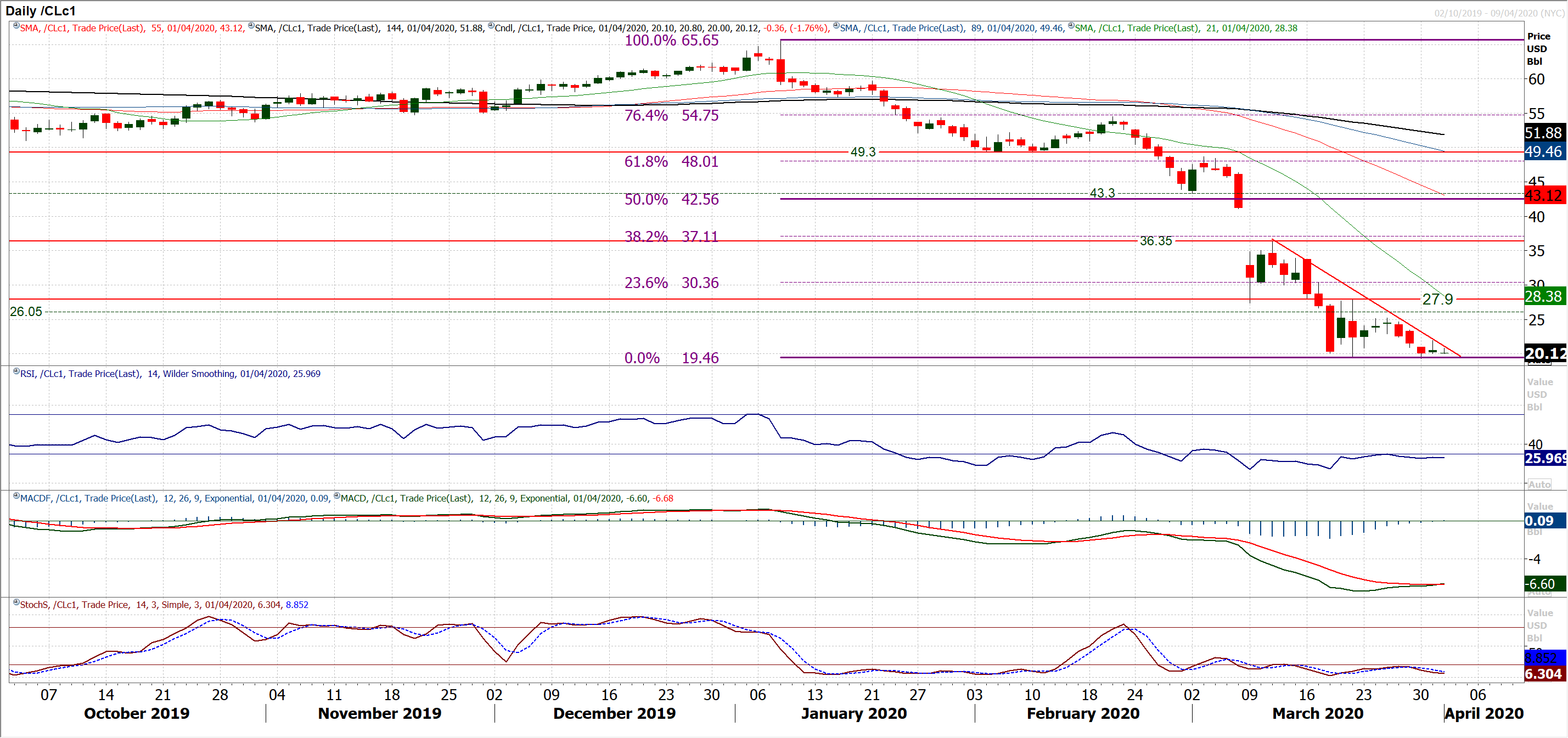1568x738 pixels.
Task: Click the 100.0% 65.65 Fibonacci label
Action: tap(671, 40)
